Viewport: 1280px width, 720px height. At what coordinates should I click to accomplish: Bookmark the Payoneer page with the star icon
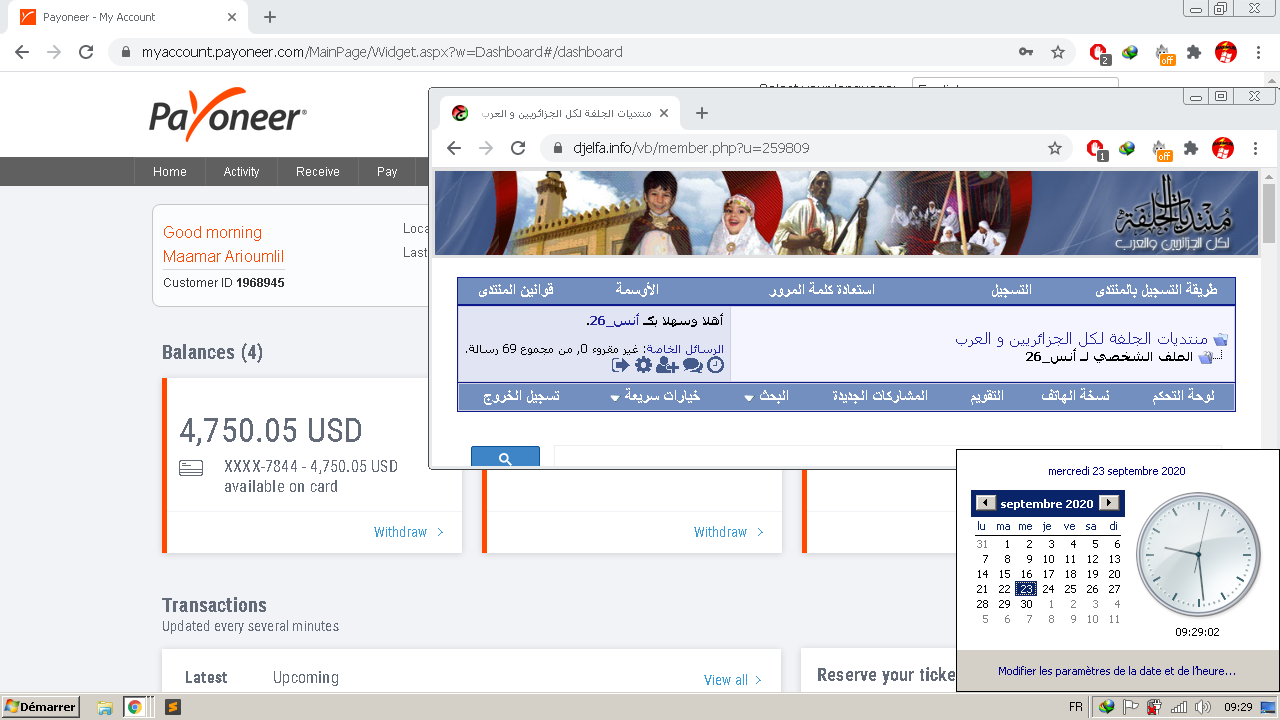point(1057,52)
